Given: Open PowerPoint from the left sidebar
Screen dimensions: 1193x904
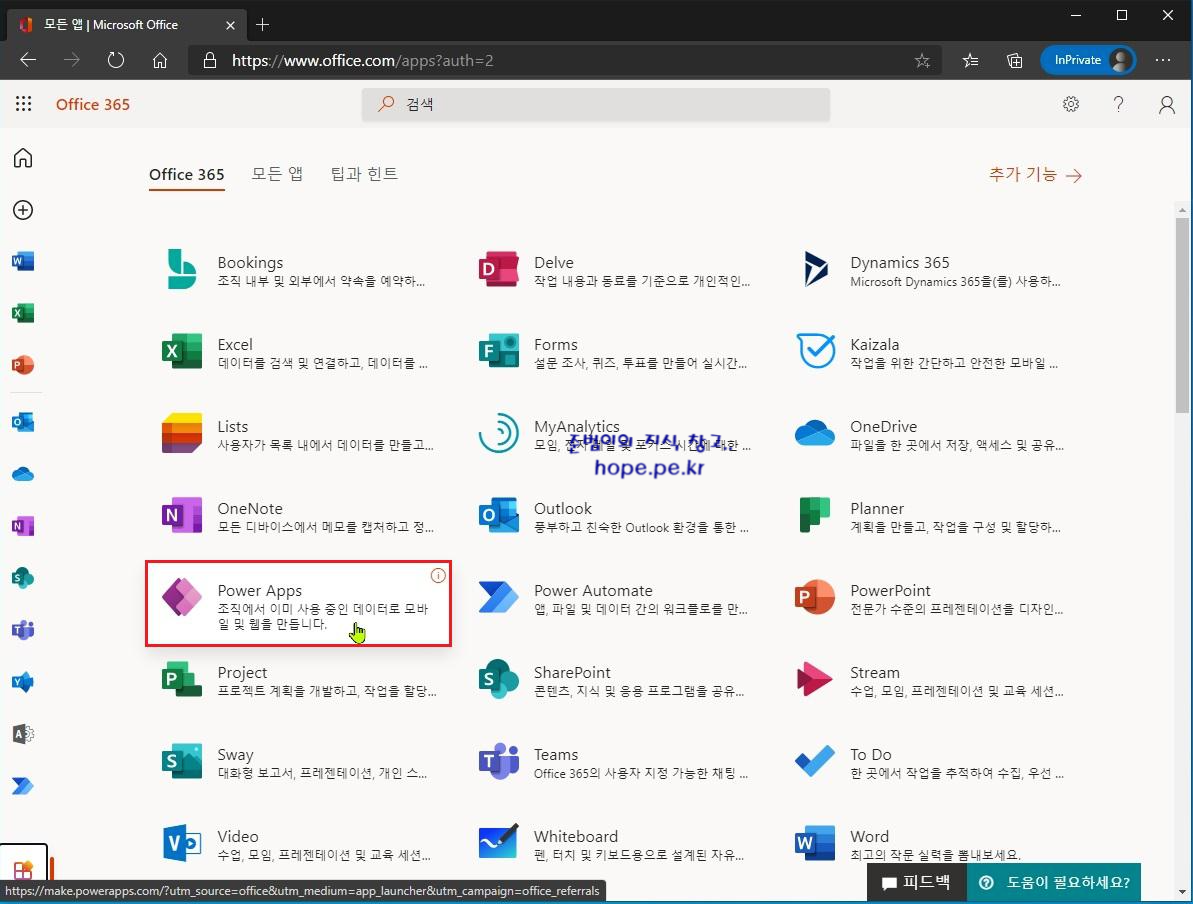Looking at the screenshot, I should (23, 364).
